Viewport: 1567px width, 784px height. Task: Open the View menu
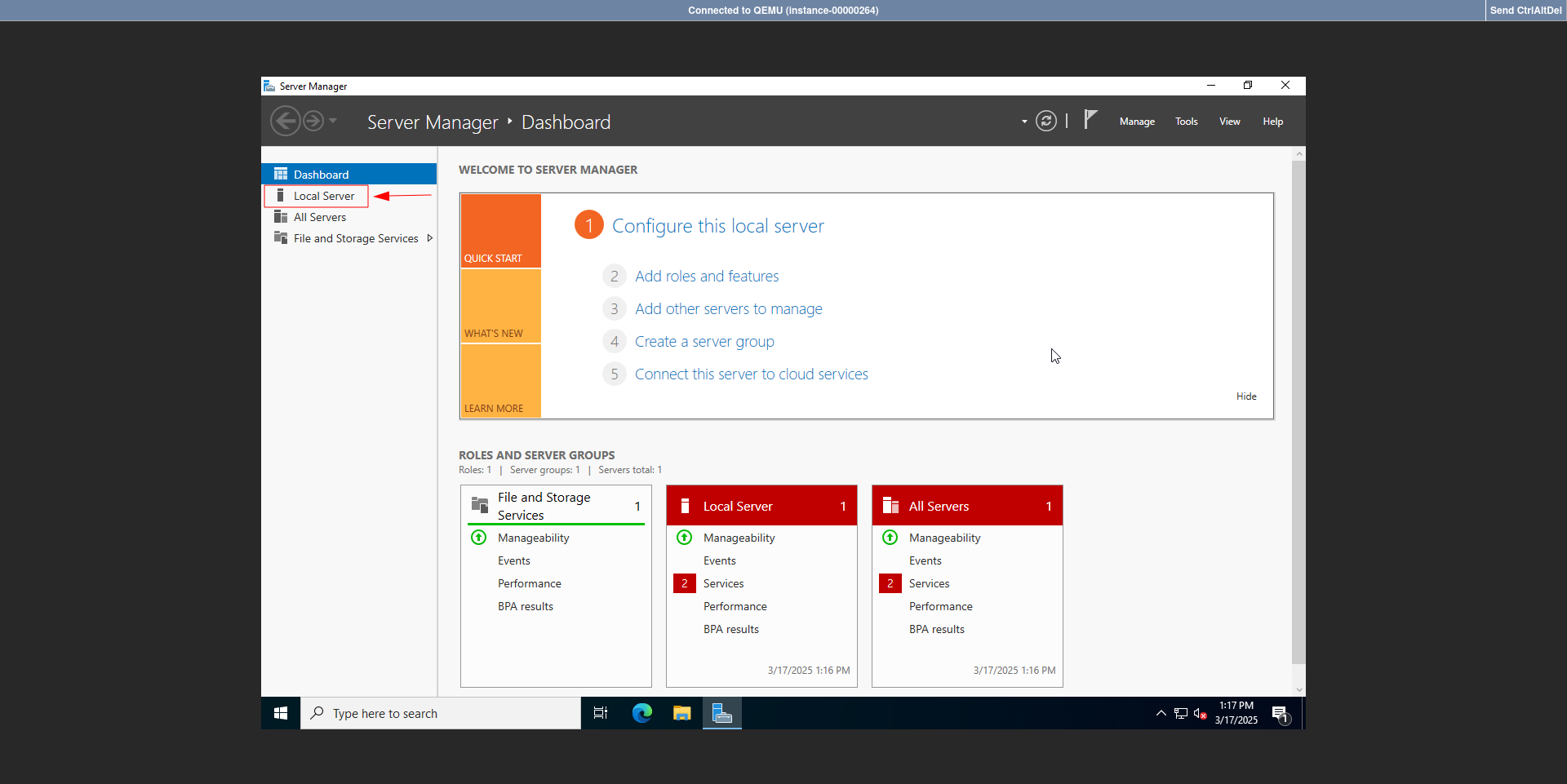click(1230, 122)
